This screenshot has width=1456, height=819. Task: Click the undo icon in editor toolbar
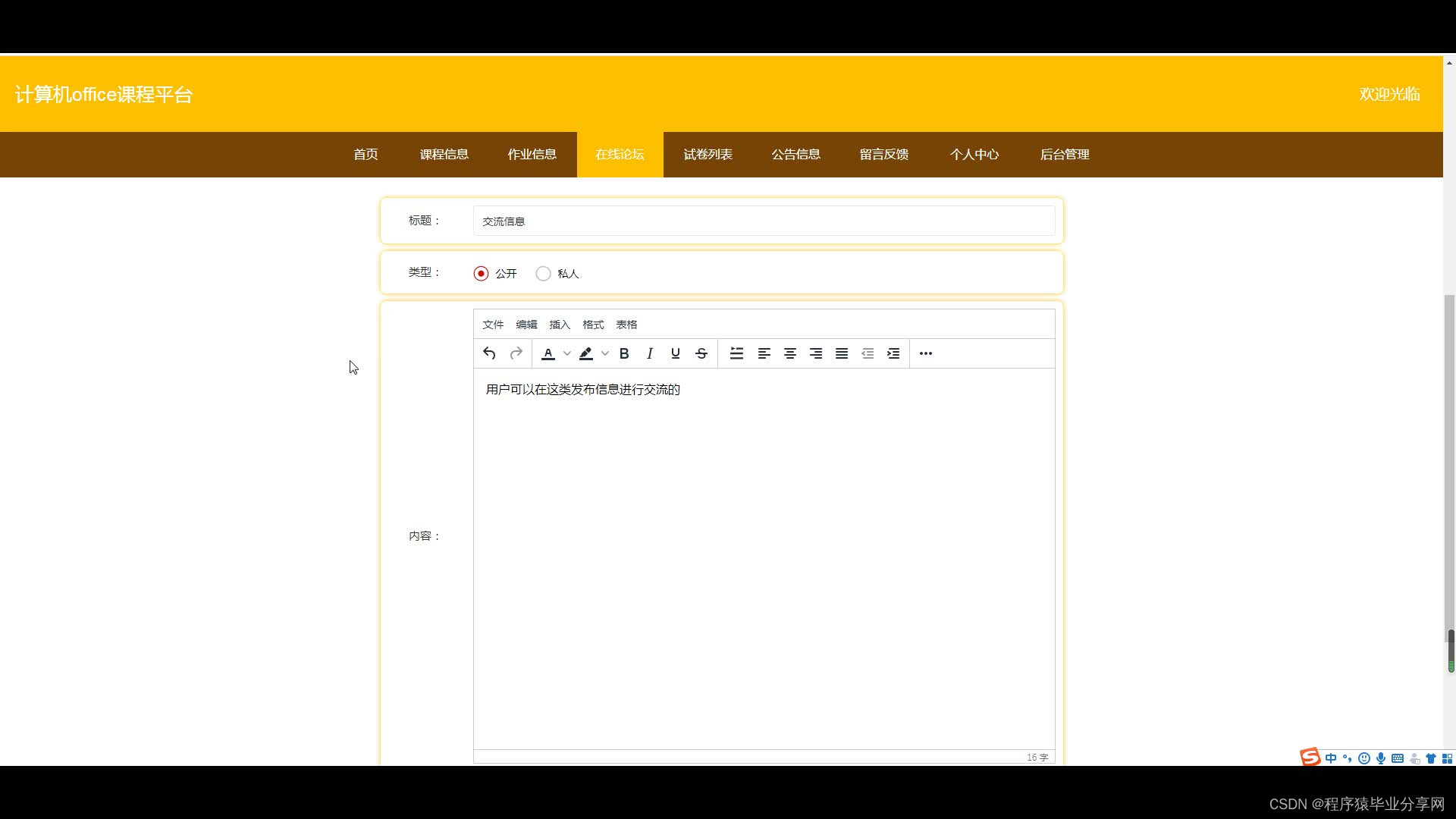[x=489, y=353]
